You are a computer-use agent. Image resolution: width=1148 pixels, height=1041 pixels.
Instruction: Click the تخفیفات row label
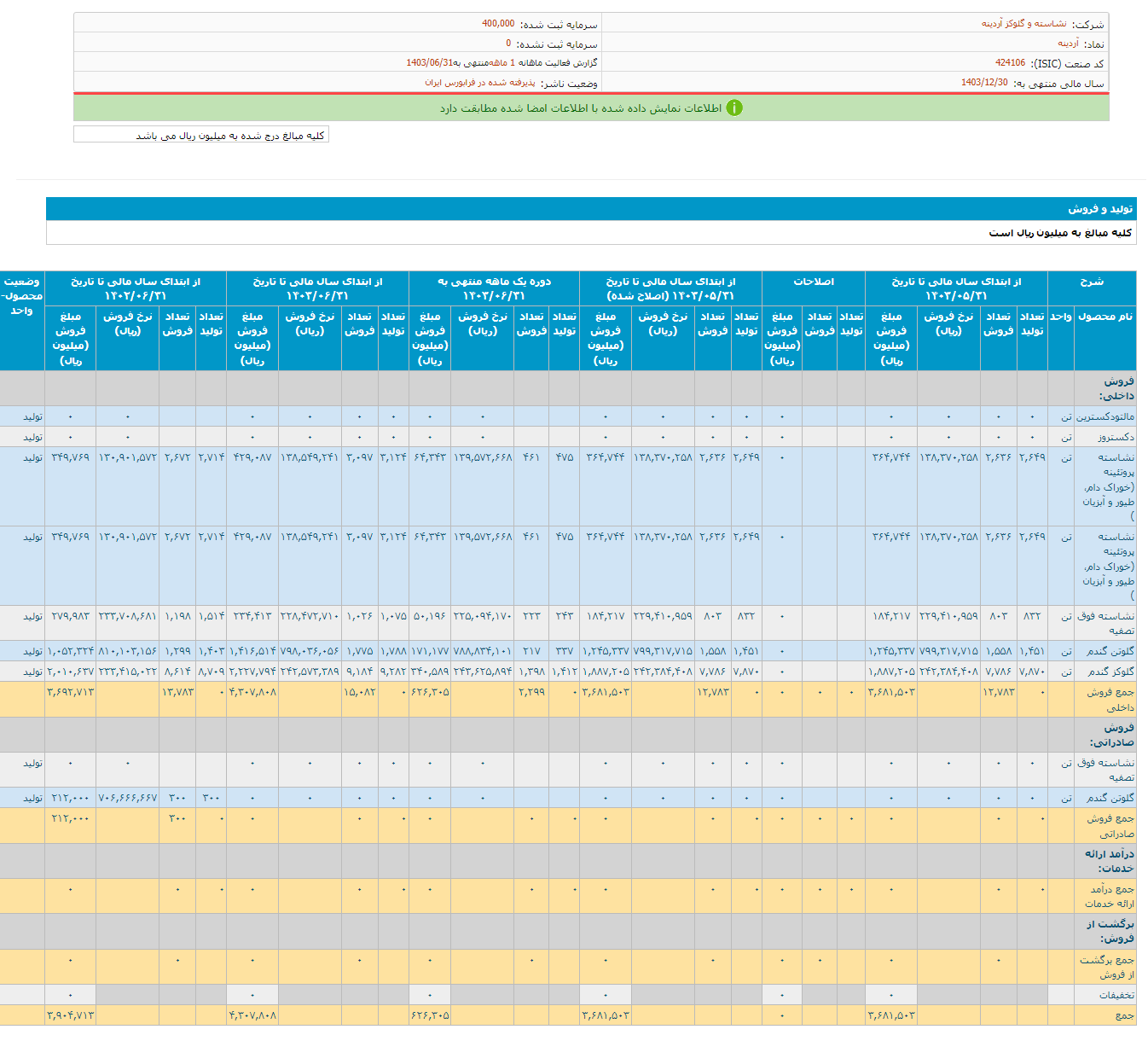(x=1116, y=995)
